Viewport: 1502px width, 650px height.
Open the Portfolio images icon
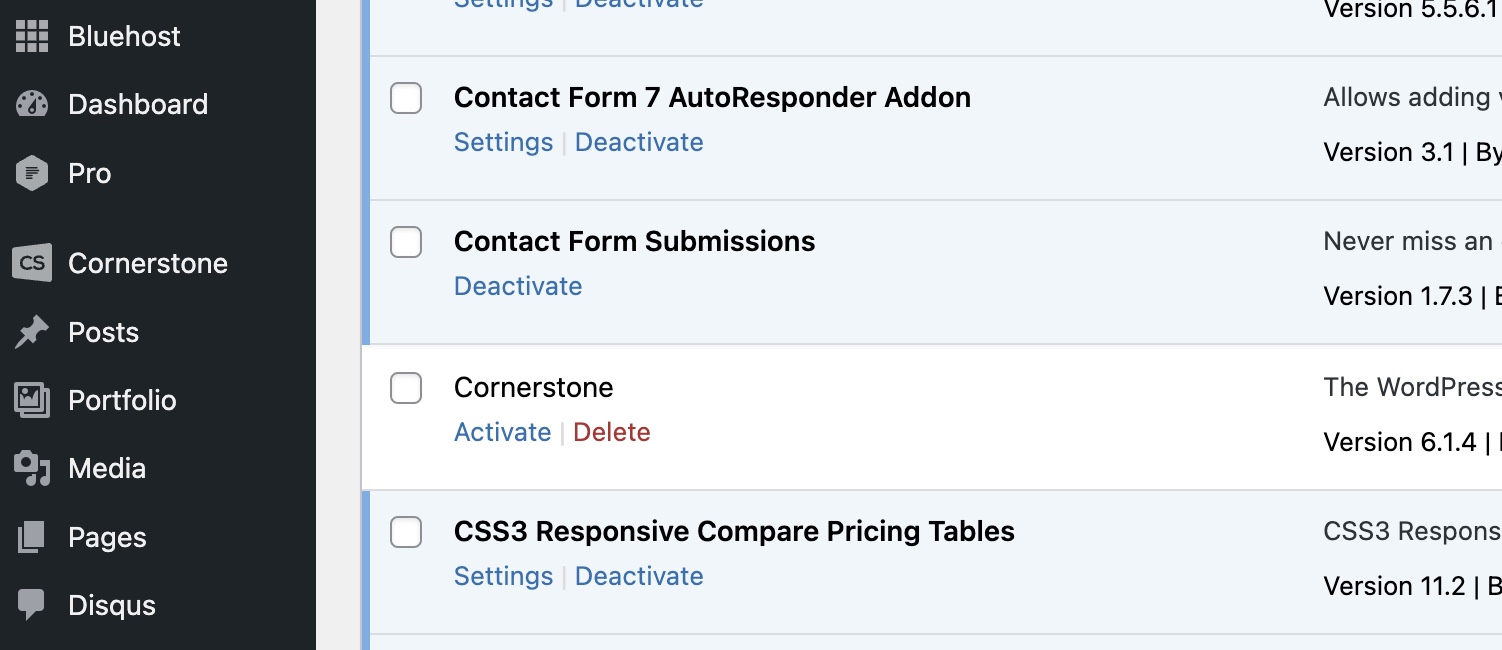pyautogui.click(x=32, y=400)
